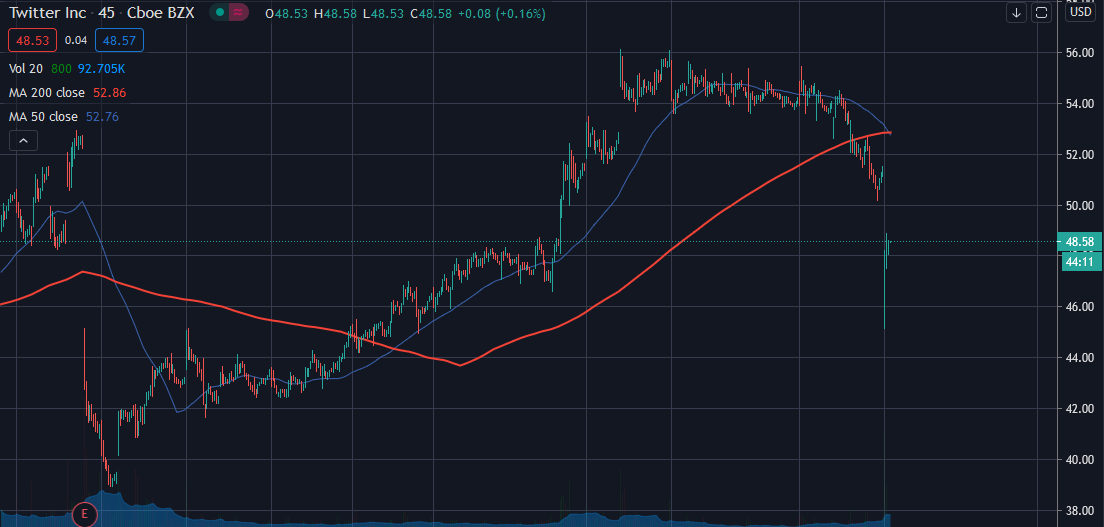1104x527 pixels.
Task: Click the pink approximate-data icon beside Cboe BZX
Action: point(238,13)
